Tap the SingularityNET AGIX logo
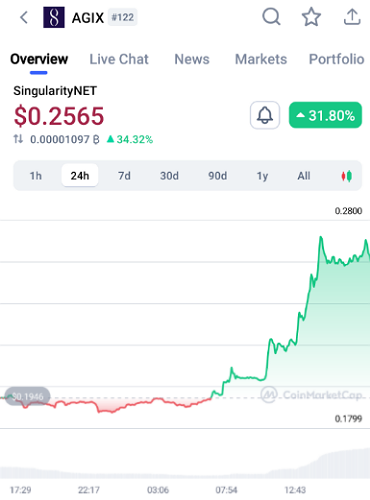The width and height of the screenshot is (370, 500). pyautogui.click(x=54, y=17)
